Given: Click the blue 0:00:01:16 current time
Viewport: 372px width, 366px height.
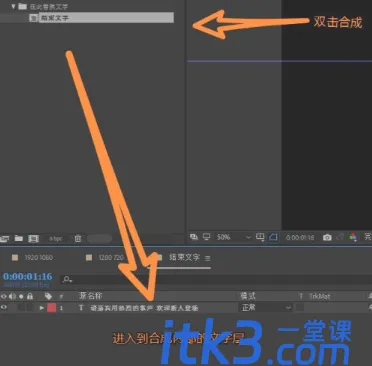Looking at the screenshot, I should click(28, 276).
